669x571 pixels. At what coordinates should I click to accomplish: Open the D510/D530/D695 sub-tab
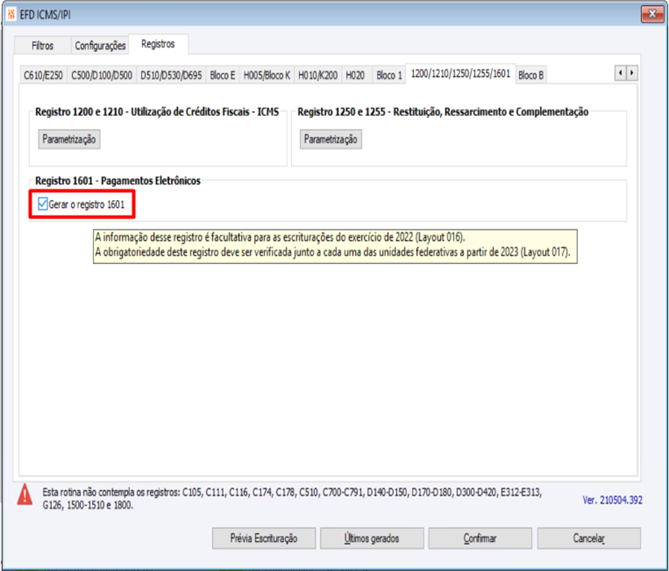[171, 76]
